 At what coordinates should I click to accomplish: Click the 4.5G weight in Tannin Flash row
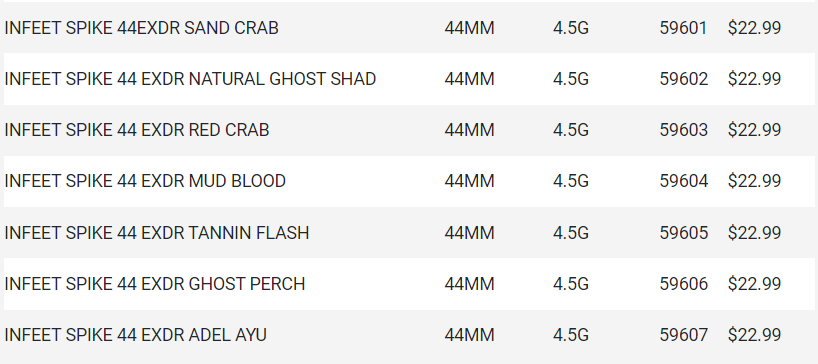(571, 232)
